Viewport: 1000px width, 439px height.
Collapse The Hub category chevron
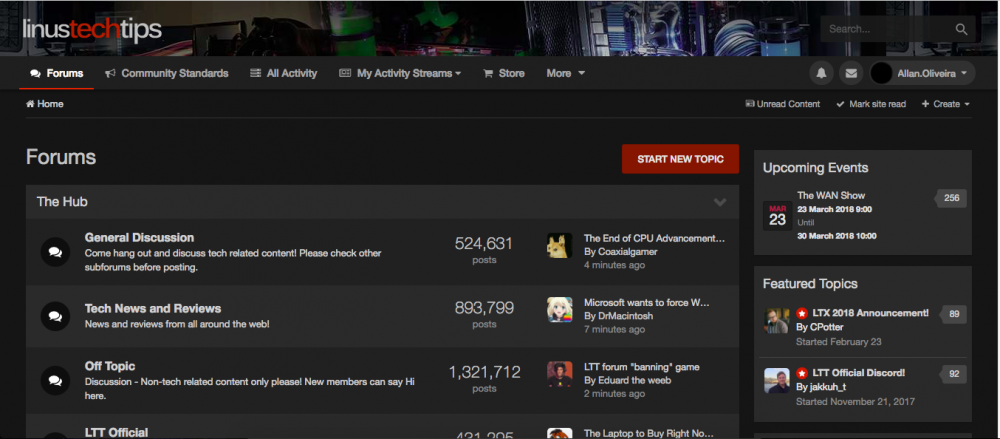pos(720,202)
